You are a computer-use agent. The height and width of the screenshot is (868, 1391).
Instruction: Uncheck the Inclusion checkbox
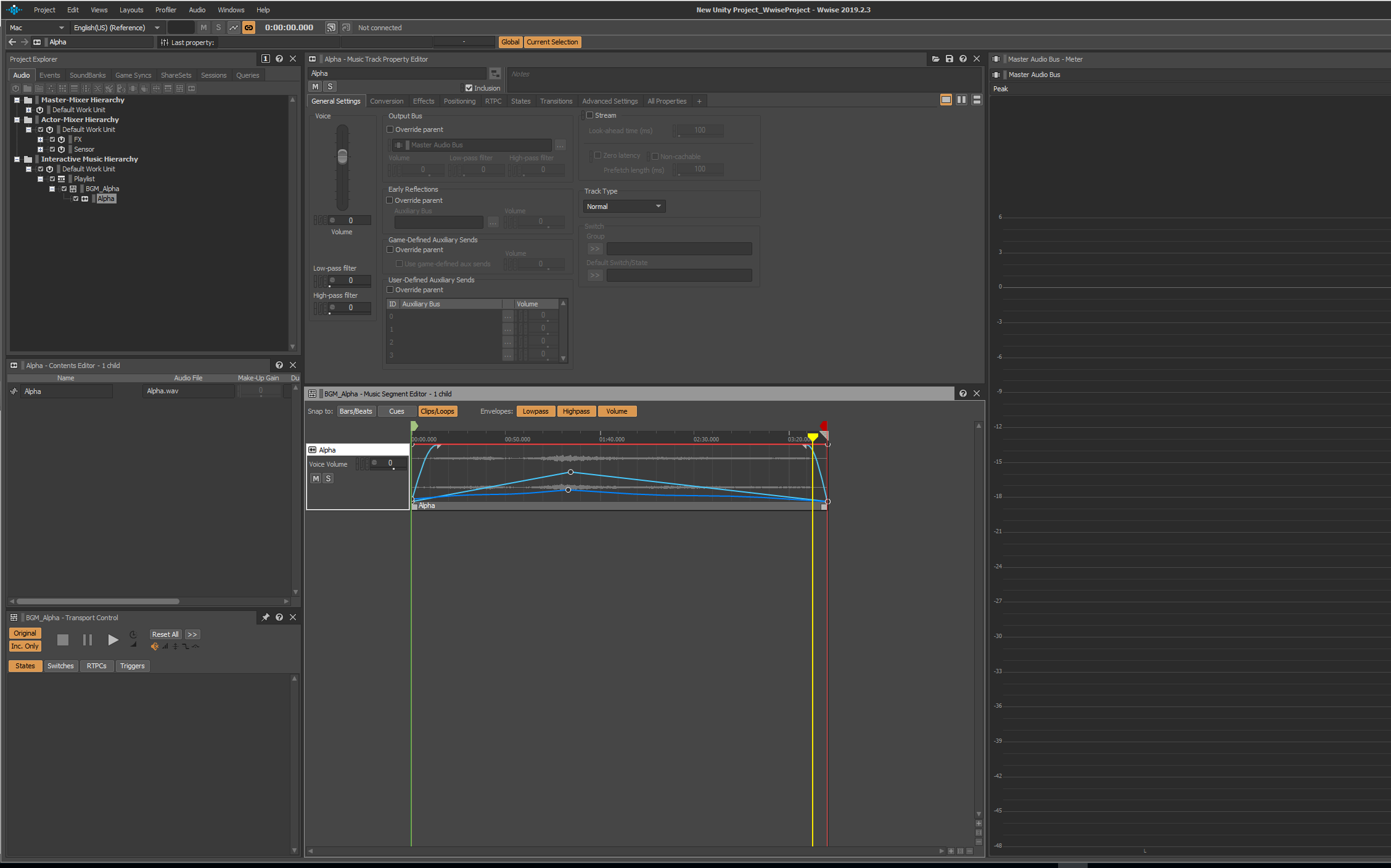tap(469, 88)
